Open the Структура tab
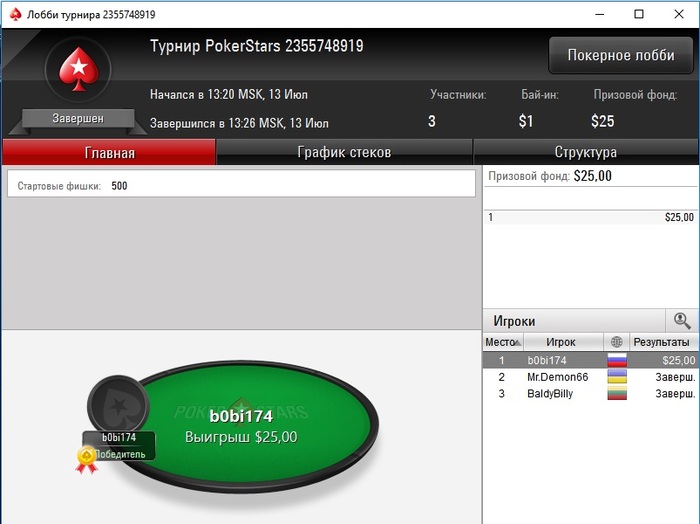Screen dimensions: 700x524 pyautogui.click(x=586, y=152)
